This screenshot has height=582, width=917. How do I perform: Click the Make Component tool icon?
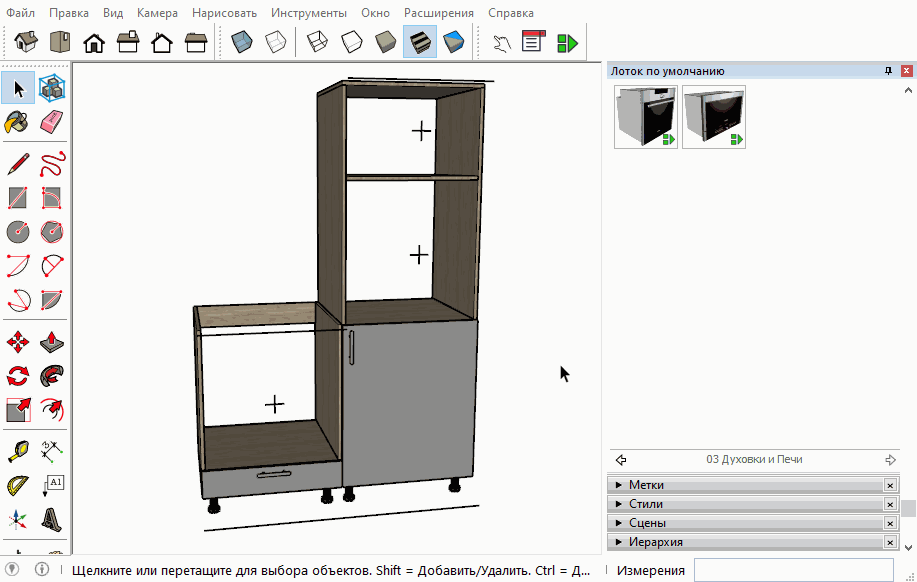pos(52,89)
